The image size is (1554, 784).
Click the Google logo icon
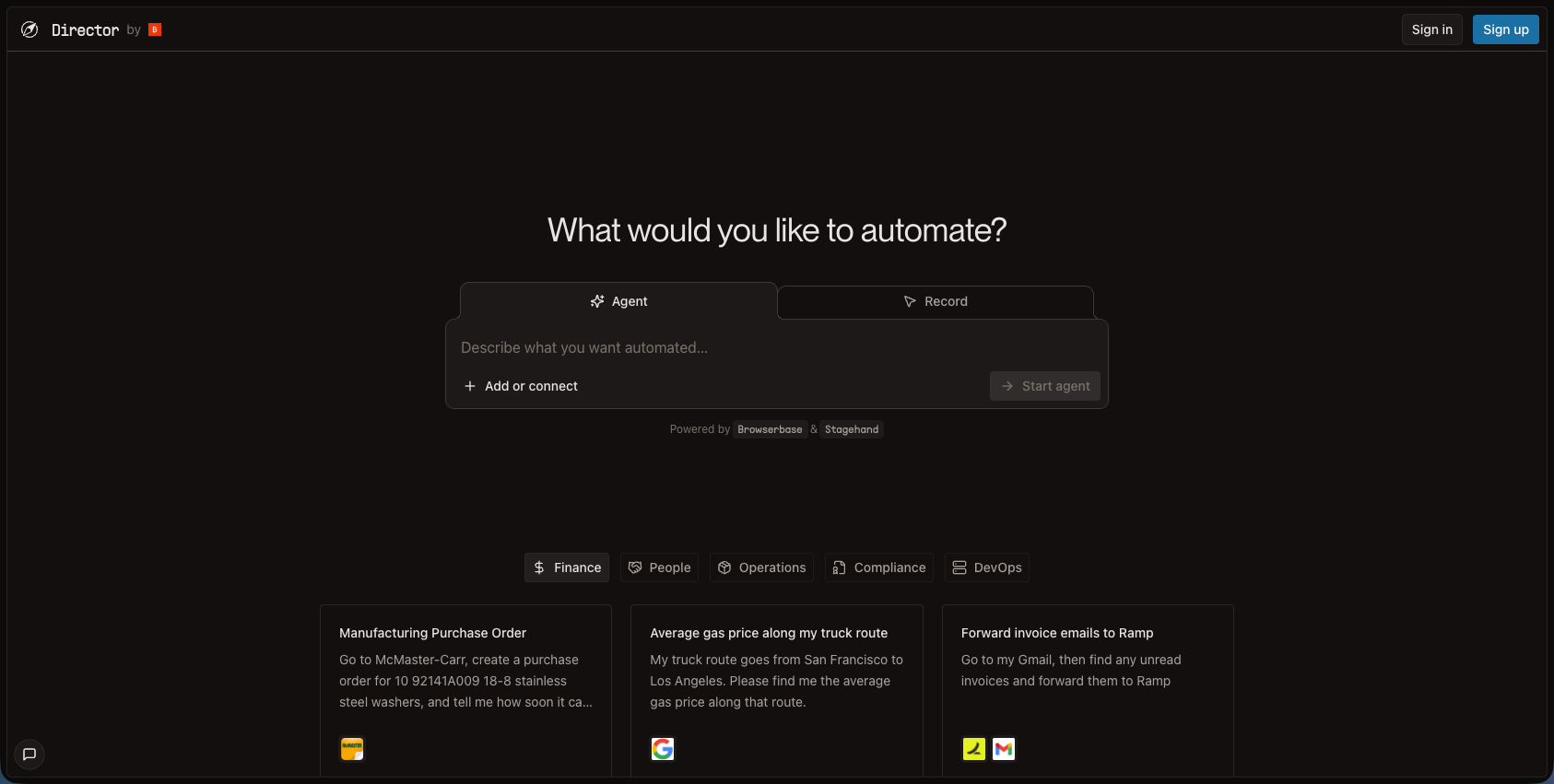[663, 749]
